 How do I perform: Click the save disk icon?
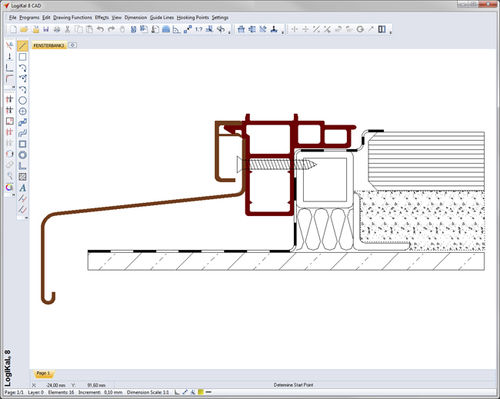click(x=46, y=29)
